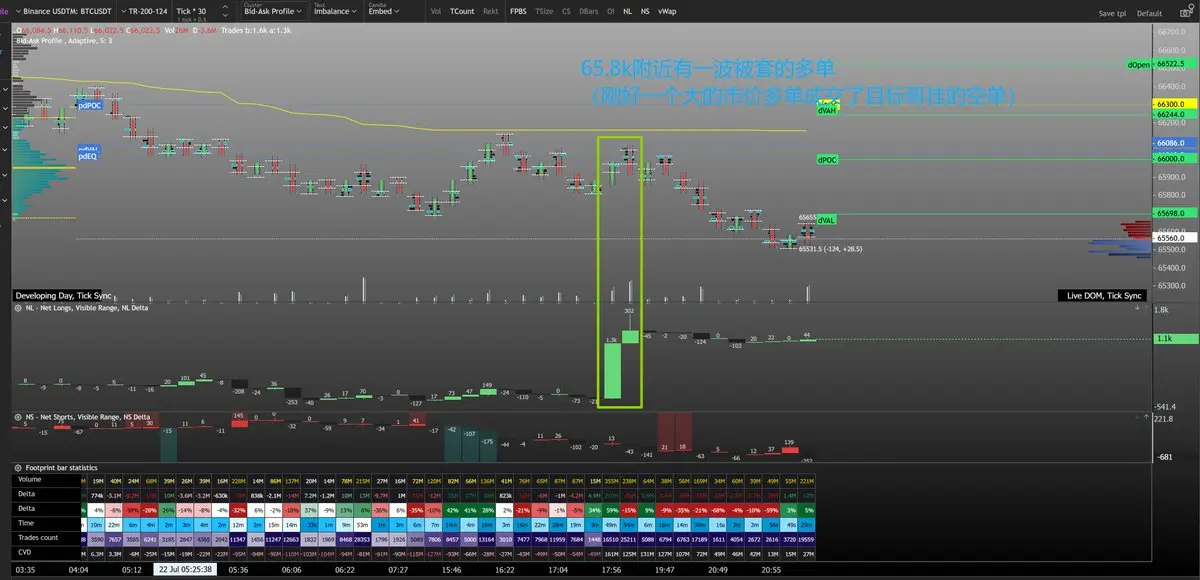The image size is (1200, 580).
Task: Select the dVAH 66244.0 price level label
Action: coord(828,111)
